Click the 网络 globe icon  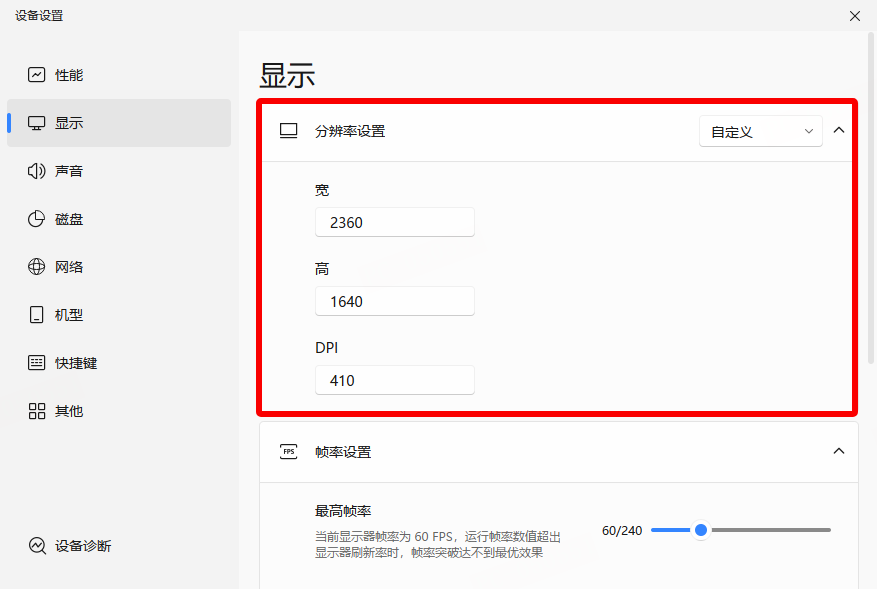click(37, 267)
